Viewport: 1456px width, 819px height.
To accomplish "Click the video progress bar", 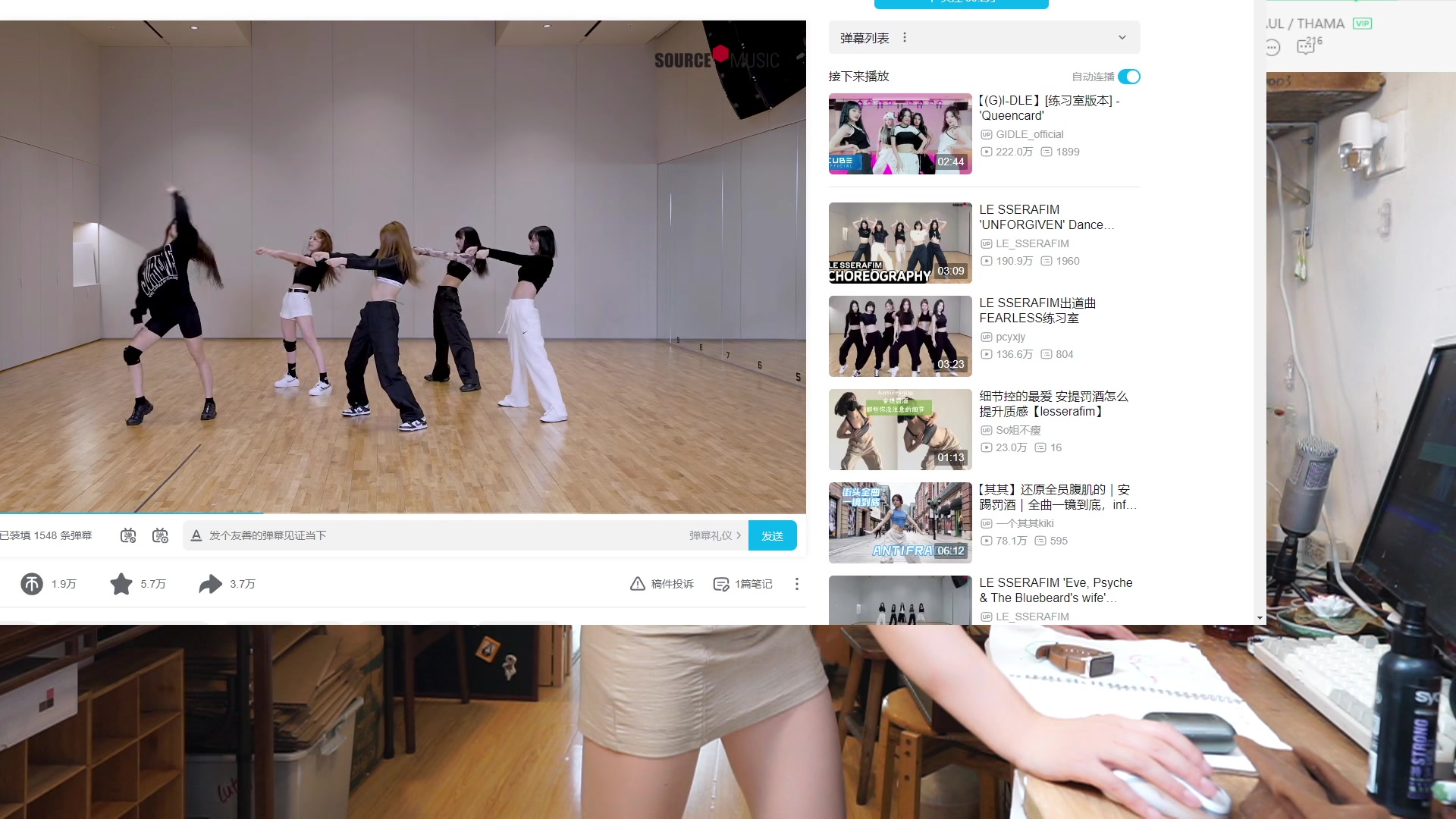I will click(403, 513).
